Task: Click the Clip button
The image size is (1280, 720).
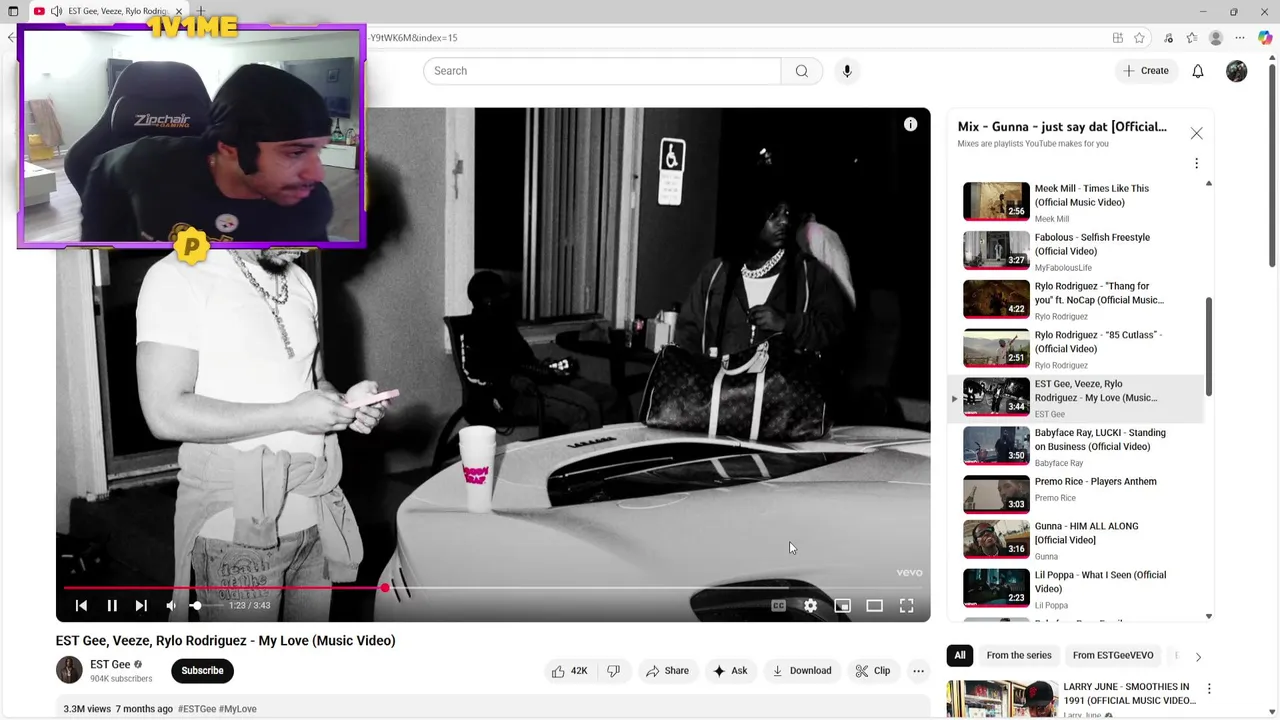Action: pos(872,671)
